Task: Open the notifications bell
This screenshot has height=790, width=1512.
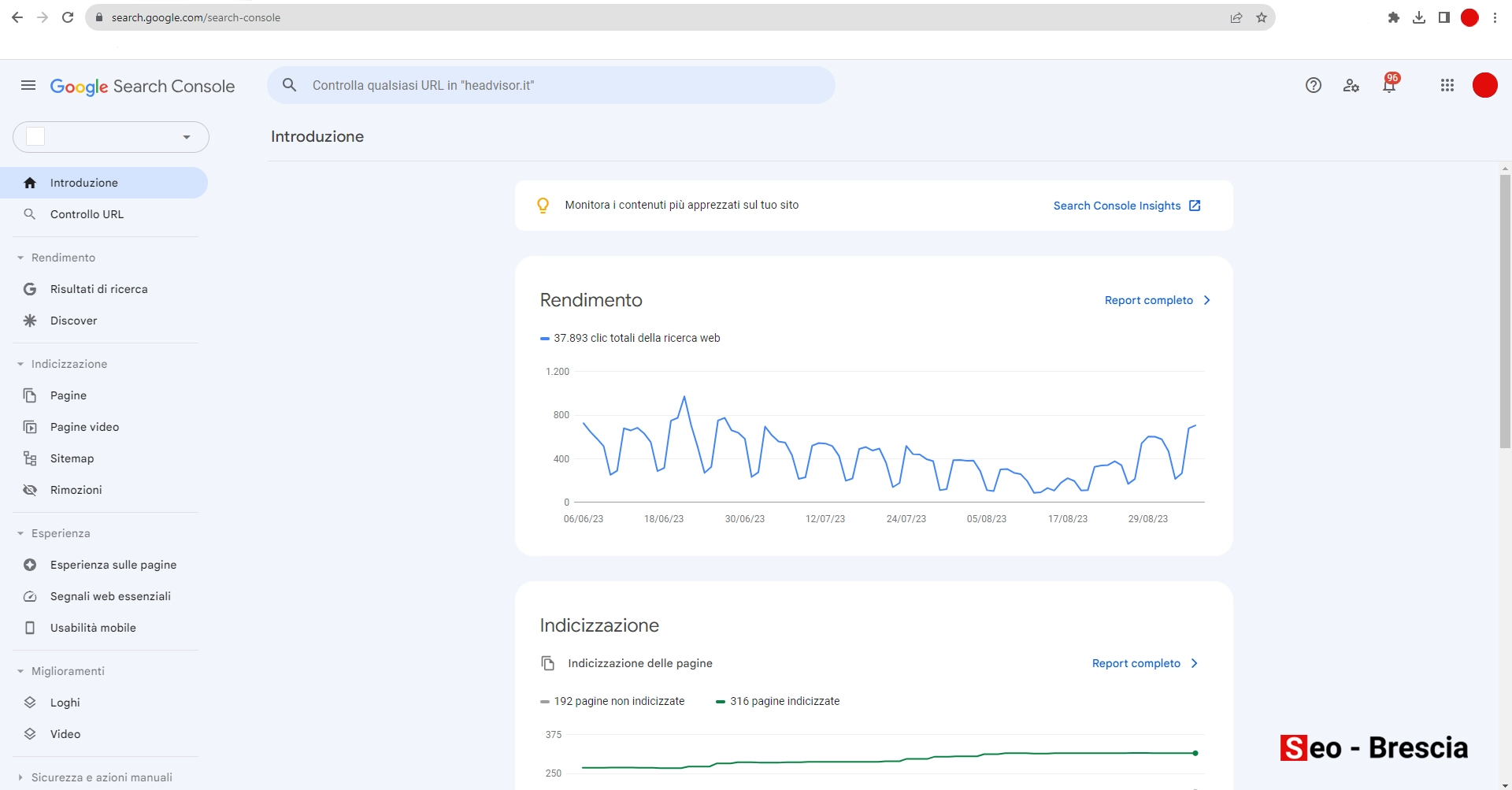Action: tap(1389, 84)
